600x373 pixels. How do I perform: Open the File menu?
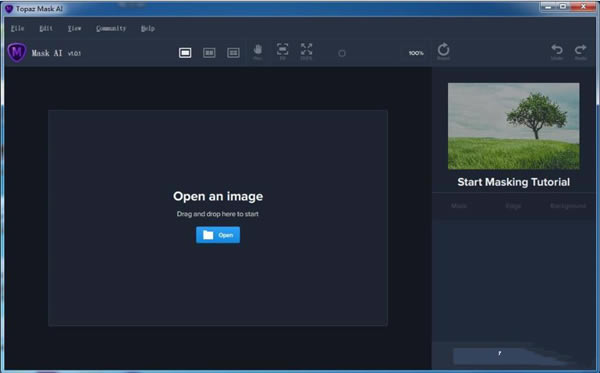tap(17, 28)
